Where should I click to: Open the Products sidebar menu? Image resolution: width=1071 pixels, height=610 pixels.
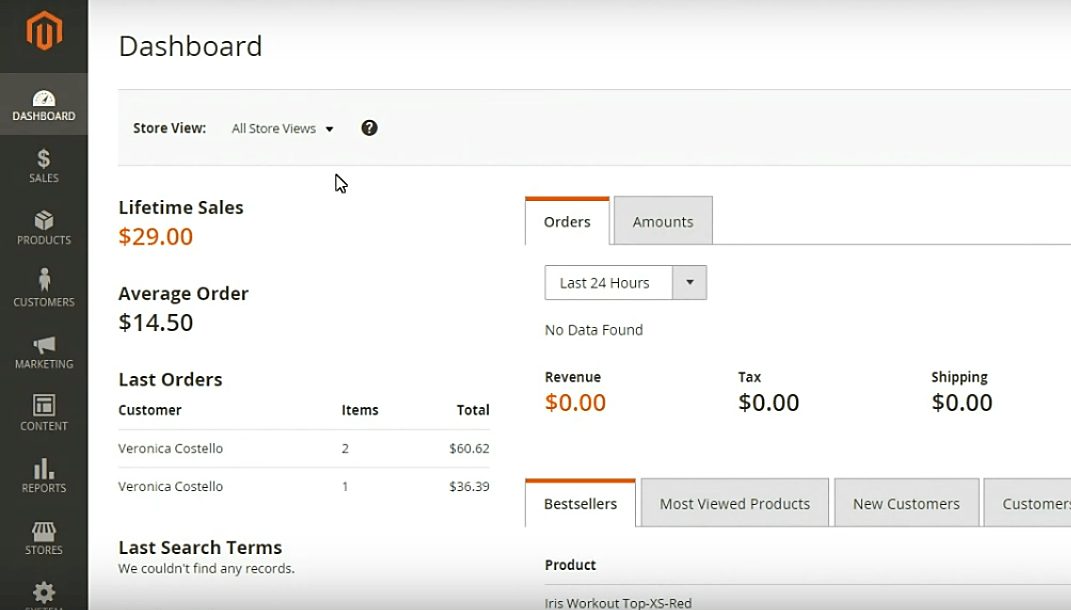tap(44, 228)
